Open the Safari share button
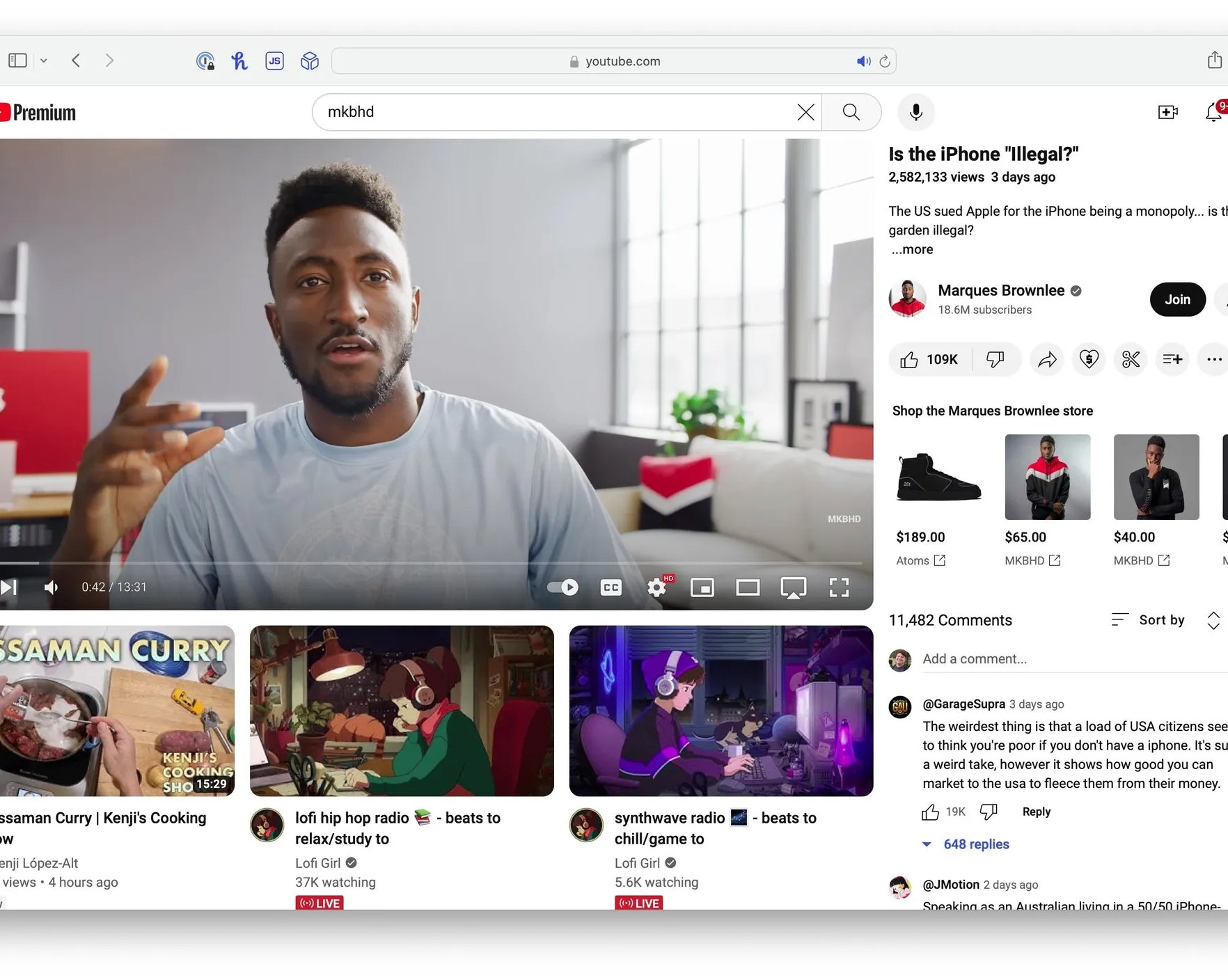This screenshot has width=1228, height=980. click(1215, 60)
